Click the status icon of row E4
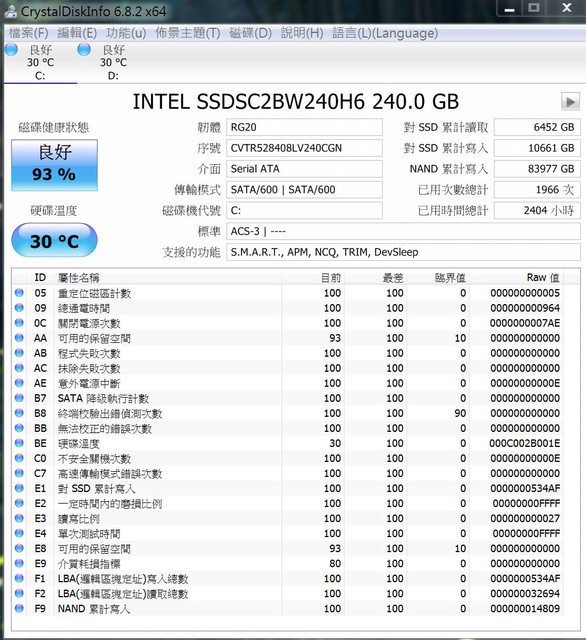 19,533
